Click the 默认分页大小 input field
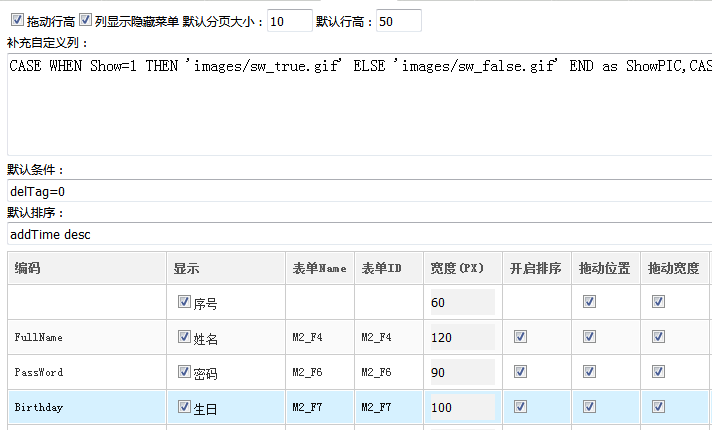The height and width of the screenshot is (430, 712). click(290, 21)
